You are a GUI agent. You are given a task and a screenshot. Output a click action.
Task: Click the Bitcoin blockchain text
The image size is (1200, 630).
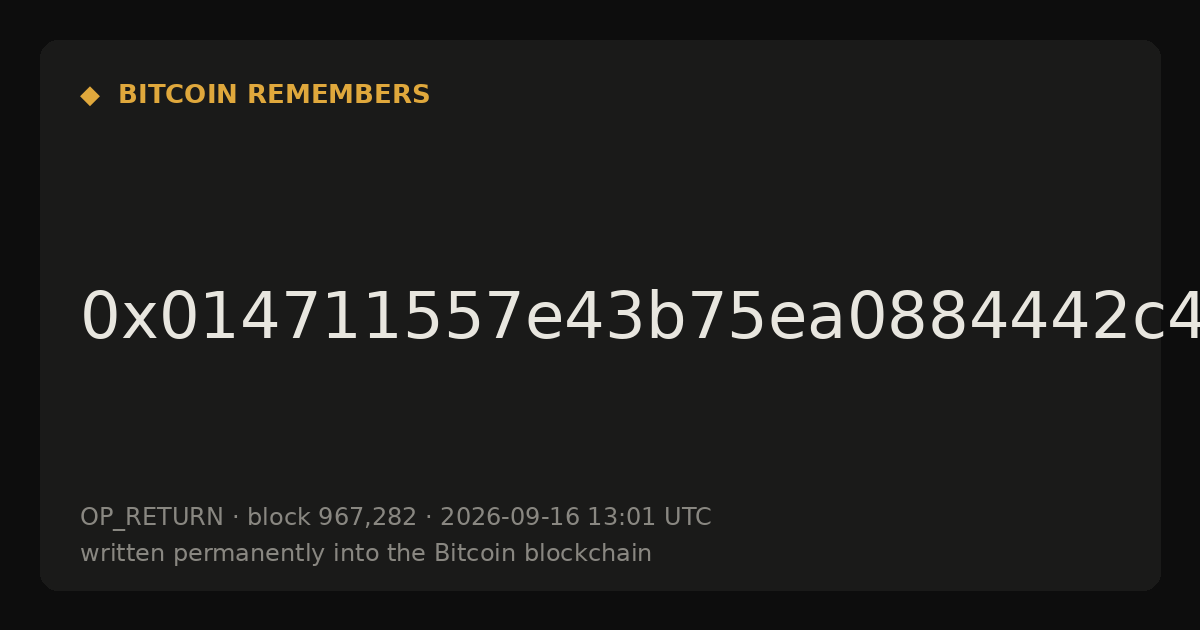543,553
